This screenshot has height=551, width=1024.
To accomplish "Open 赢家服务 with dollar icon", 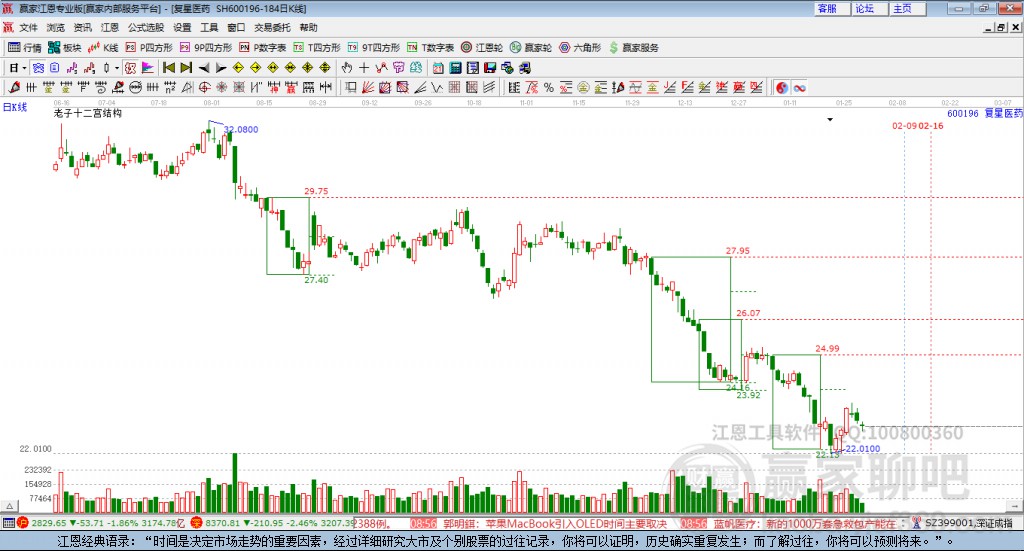I will (633, 48).
